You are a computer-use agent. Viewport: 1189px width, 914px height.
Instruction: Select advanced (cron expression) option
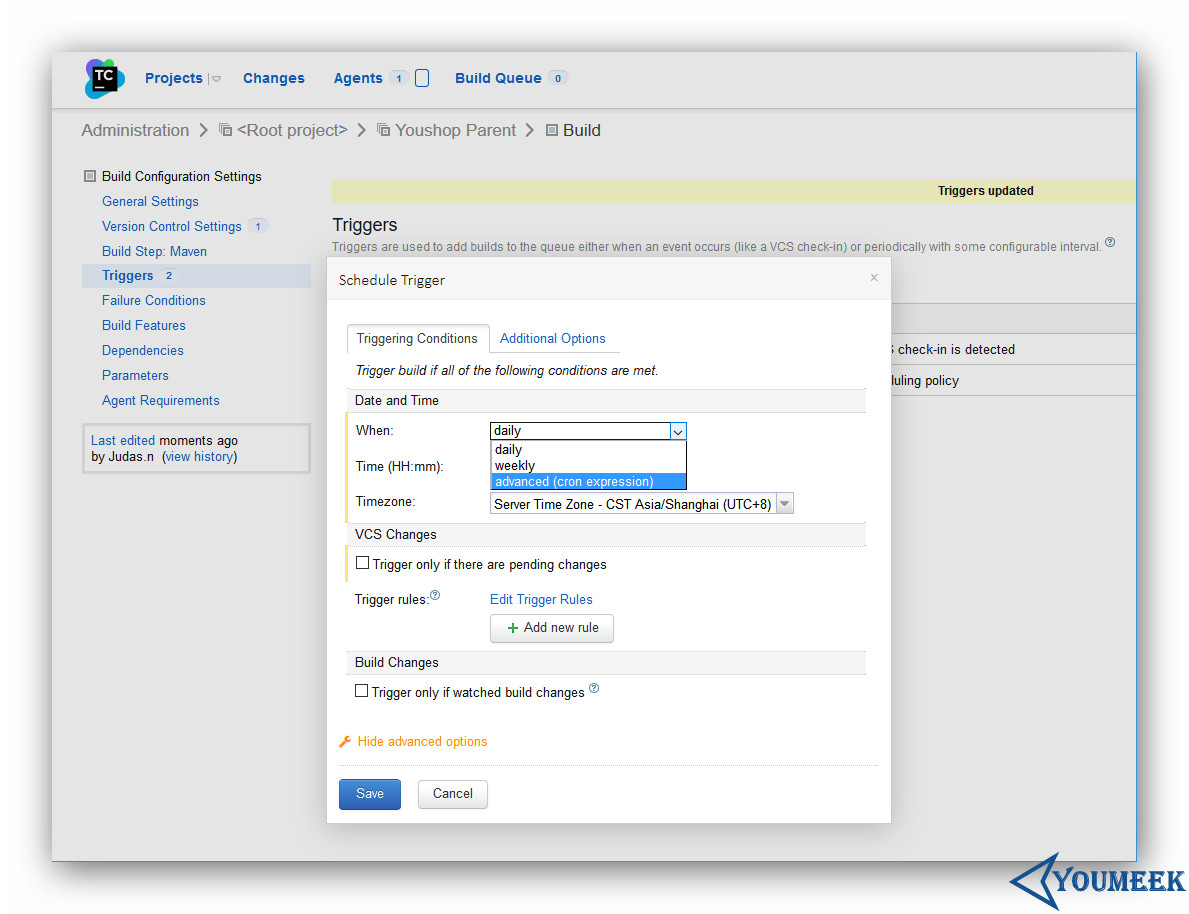pos(588,482)
